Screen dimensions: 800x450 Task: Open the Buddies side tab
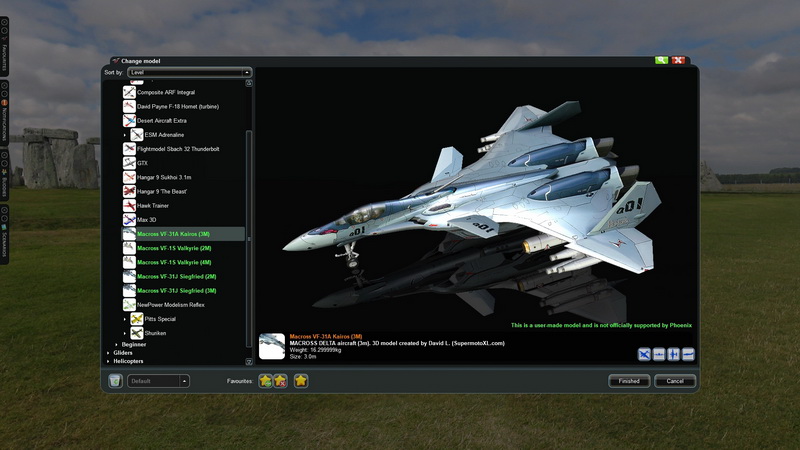4,176
